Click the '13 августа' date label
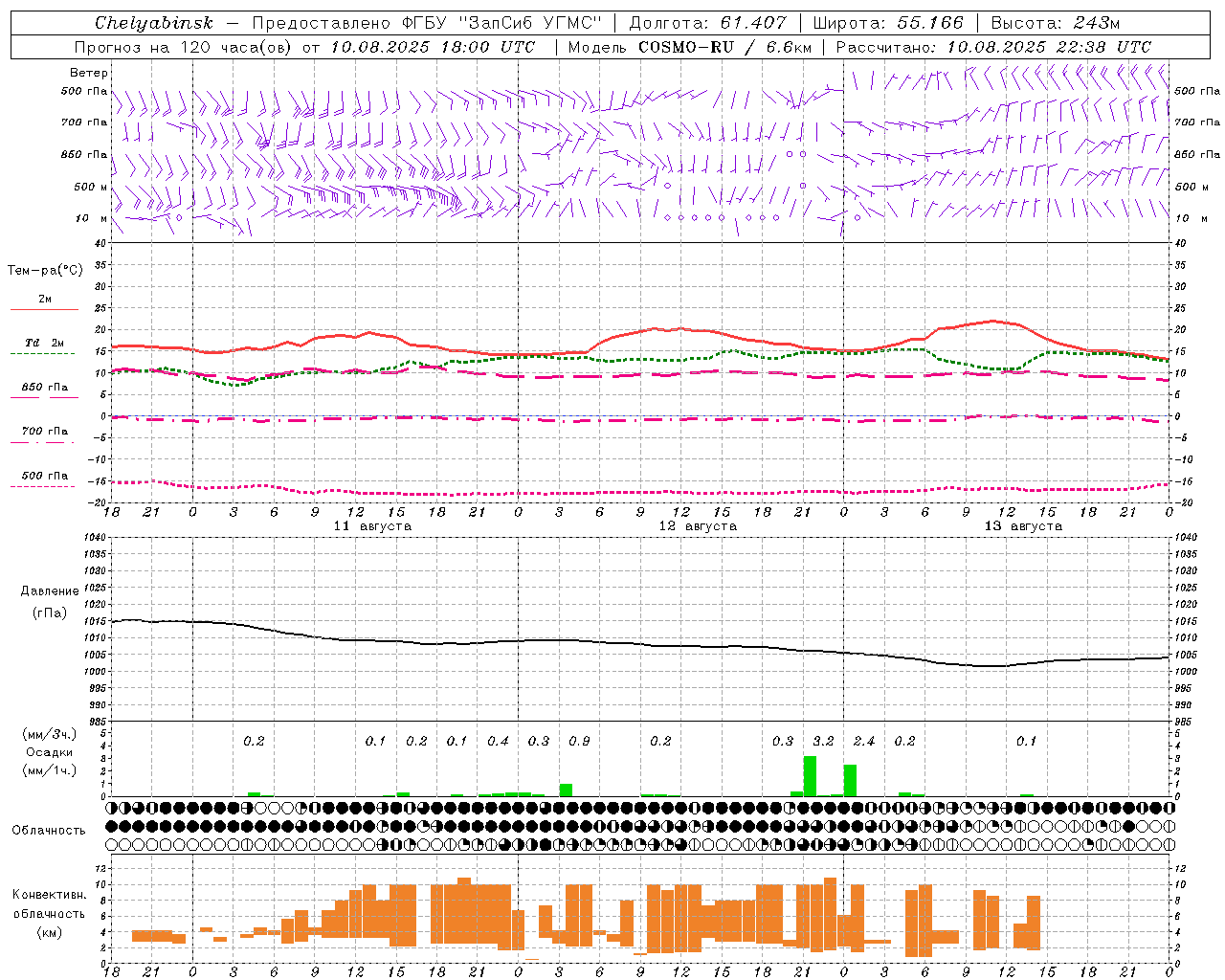1225x980 pixels. 1023,526
